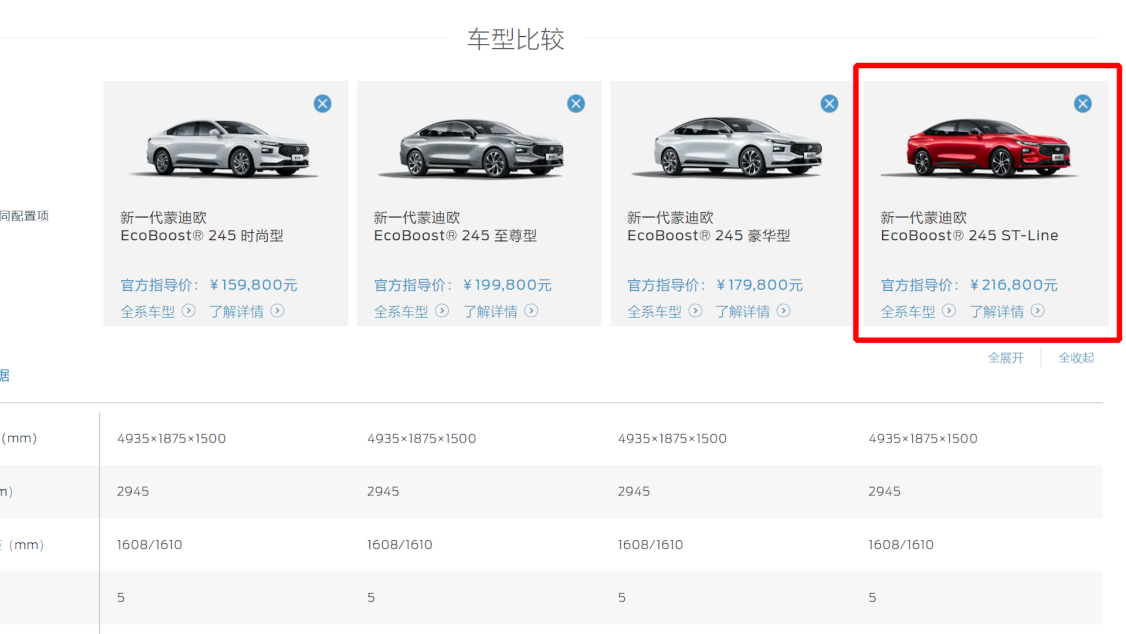Viewport: 1126px width, 634px height.
Task: Click the arrow icon beside 豪华型 全系车型
Action: [x=695, y=311]
